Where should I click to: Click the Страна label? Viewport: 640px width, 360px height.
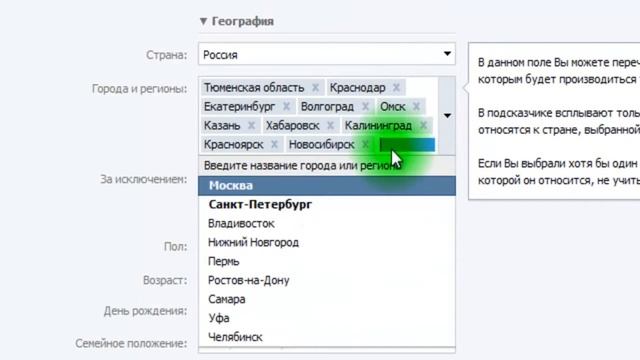(167, 55)
